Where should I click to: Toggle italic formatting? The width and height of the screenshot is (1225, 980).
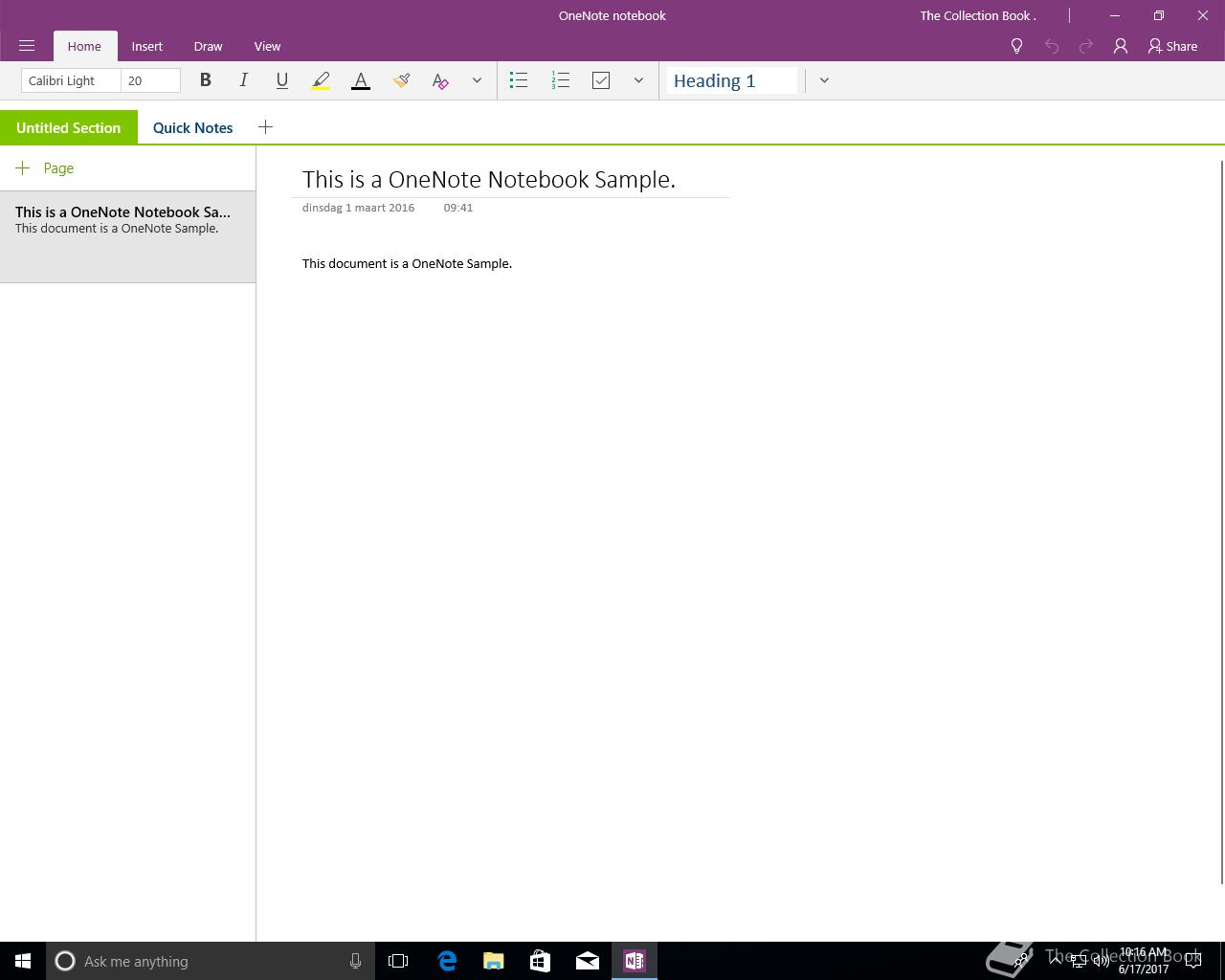[x=243, y=80]
